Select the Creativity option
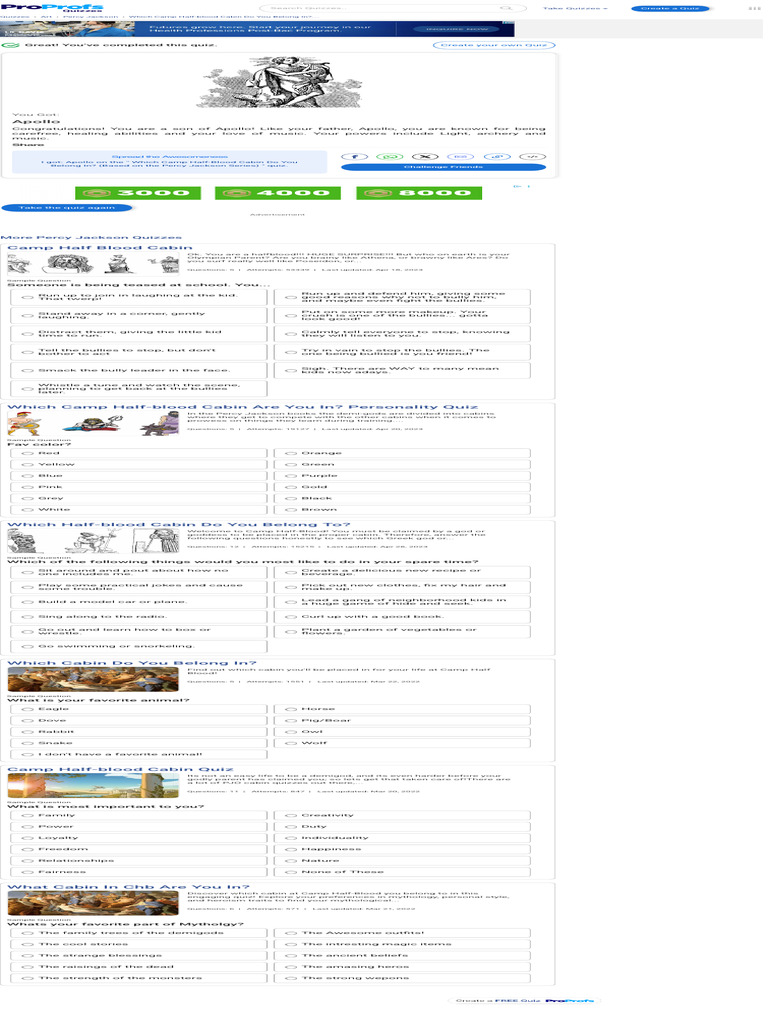 (x=402, y=816)
